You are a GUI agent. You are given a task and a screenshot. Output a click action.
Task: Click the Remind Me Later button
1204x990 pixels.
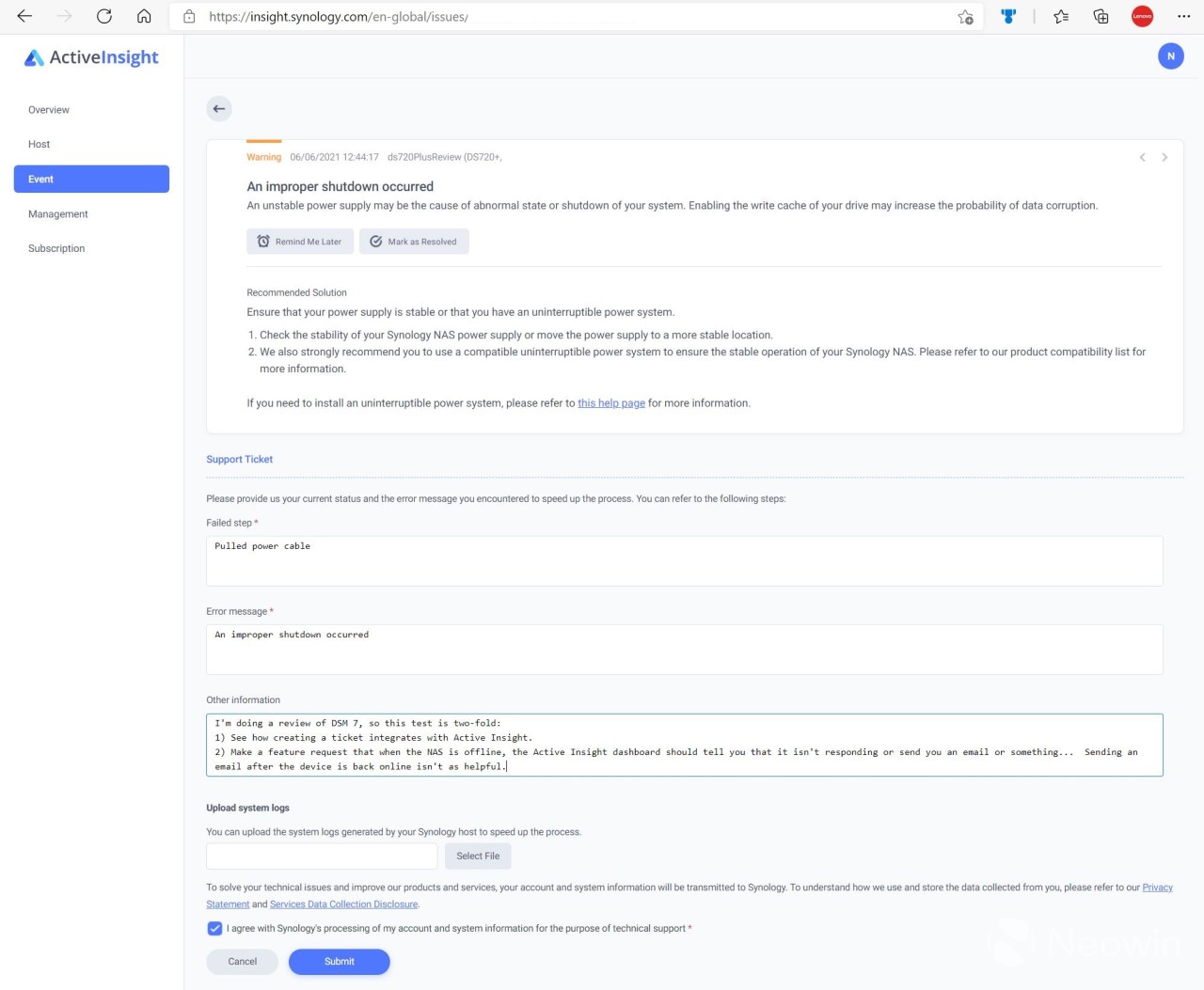300,242
